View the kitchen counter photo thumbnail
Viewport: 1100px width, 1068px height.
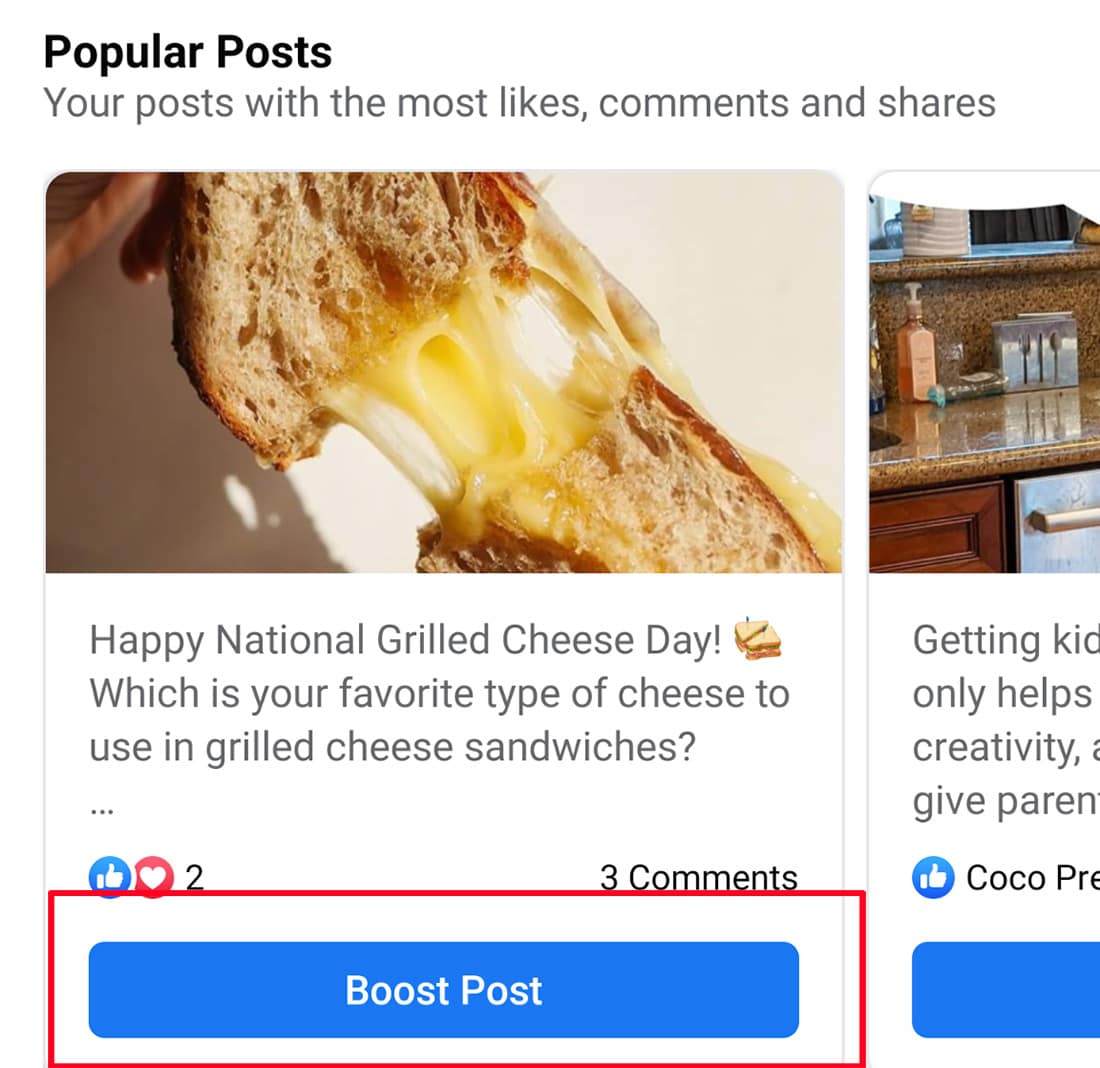pyautogui.click(x=985, y=370)
